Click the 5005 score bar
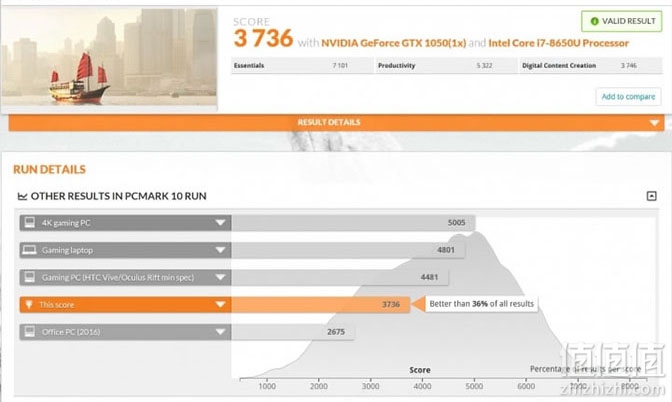672x402 pixels. (x=353, y=223)
